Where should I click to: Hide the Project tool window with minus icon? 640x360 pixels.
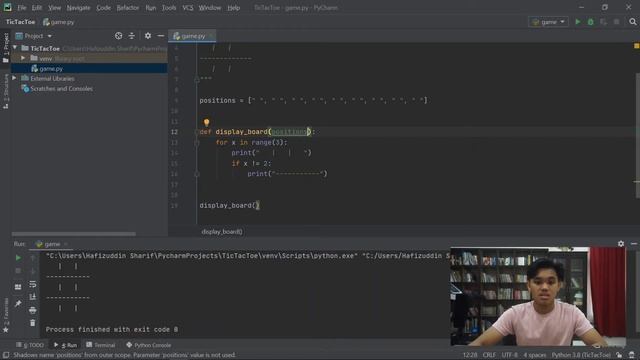click(161, 36)
